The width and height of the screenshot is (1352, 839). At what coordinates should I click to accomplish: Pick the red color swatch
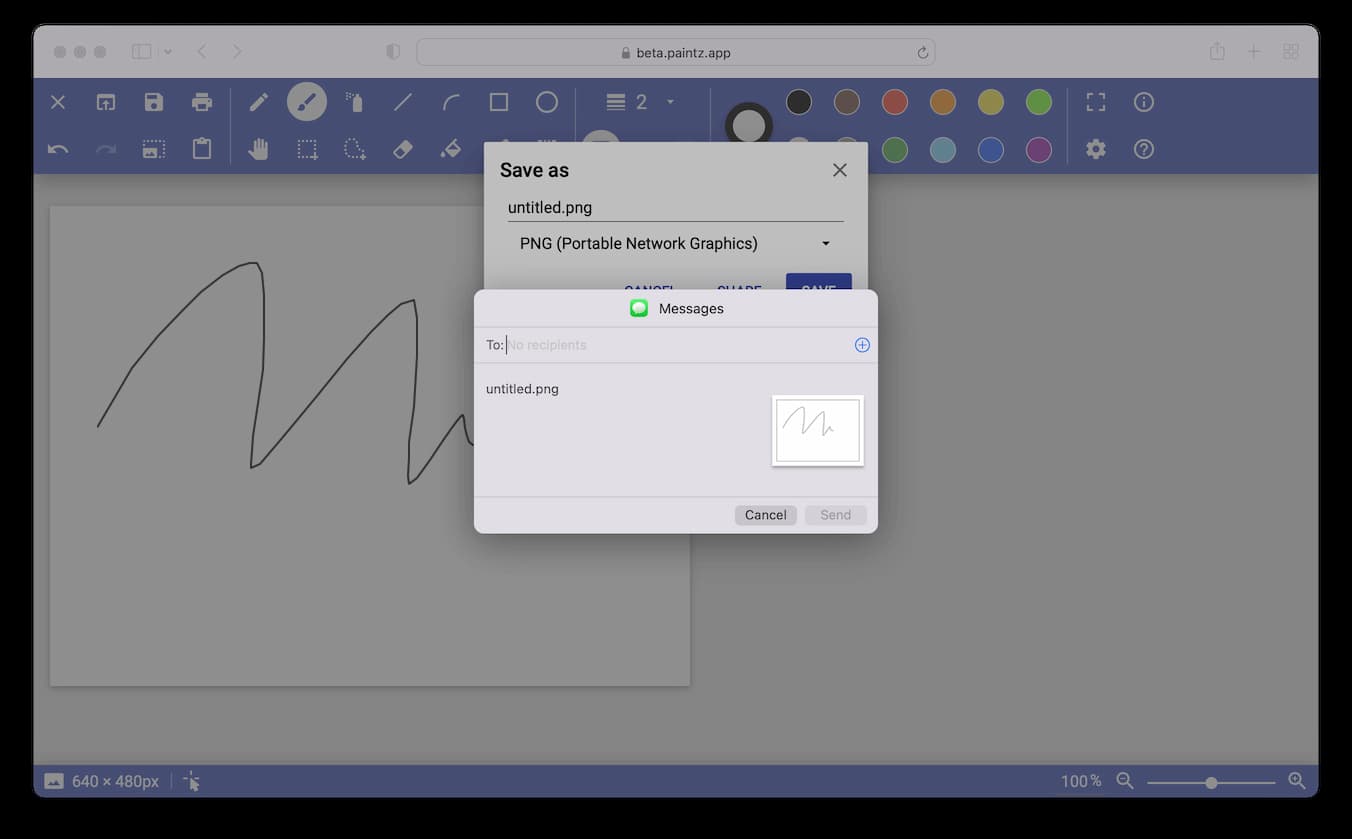click(895, 102)
